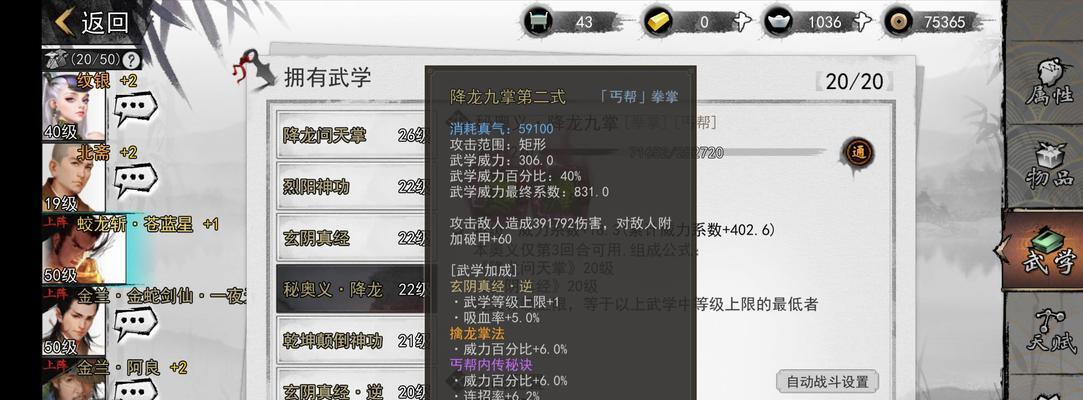This screenshot has height=400, width=1083.
Task: Tap the cauldron resource icon showing 43
Action: tap(539, 22)
